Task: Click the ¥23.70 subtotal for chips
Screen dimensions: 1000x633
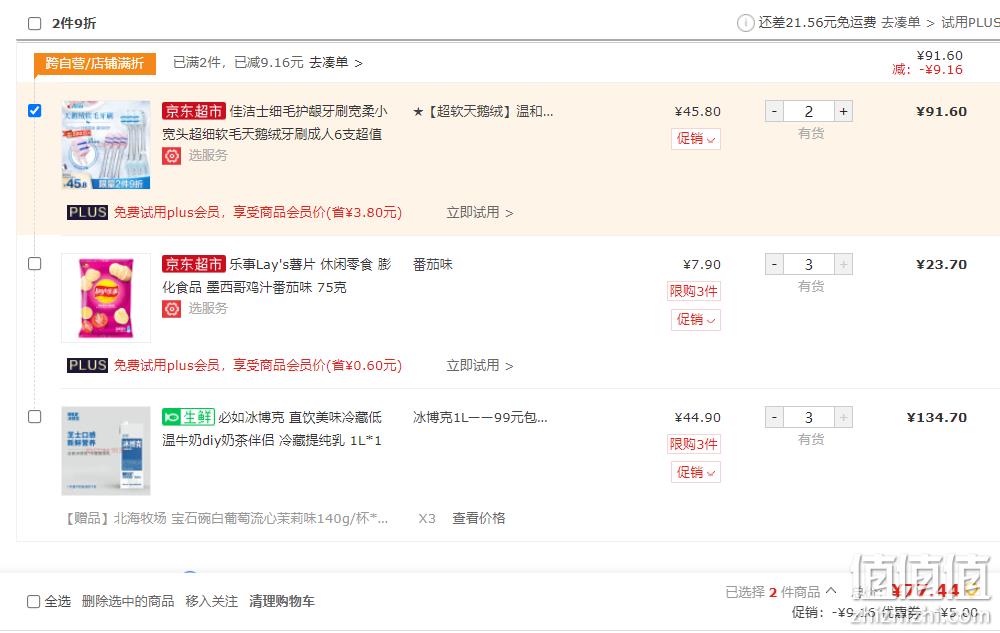Action: point(941,265)
